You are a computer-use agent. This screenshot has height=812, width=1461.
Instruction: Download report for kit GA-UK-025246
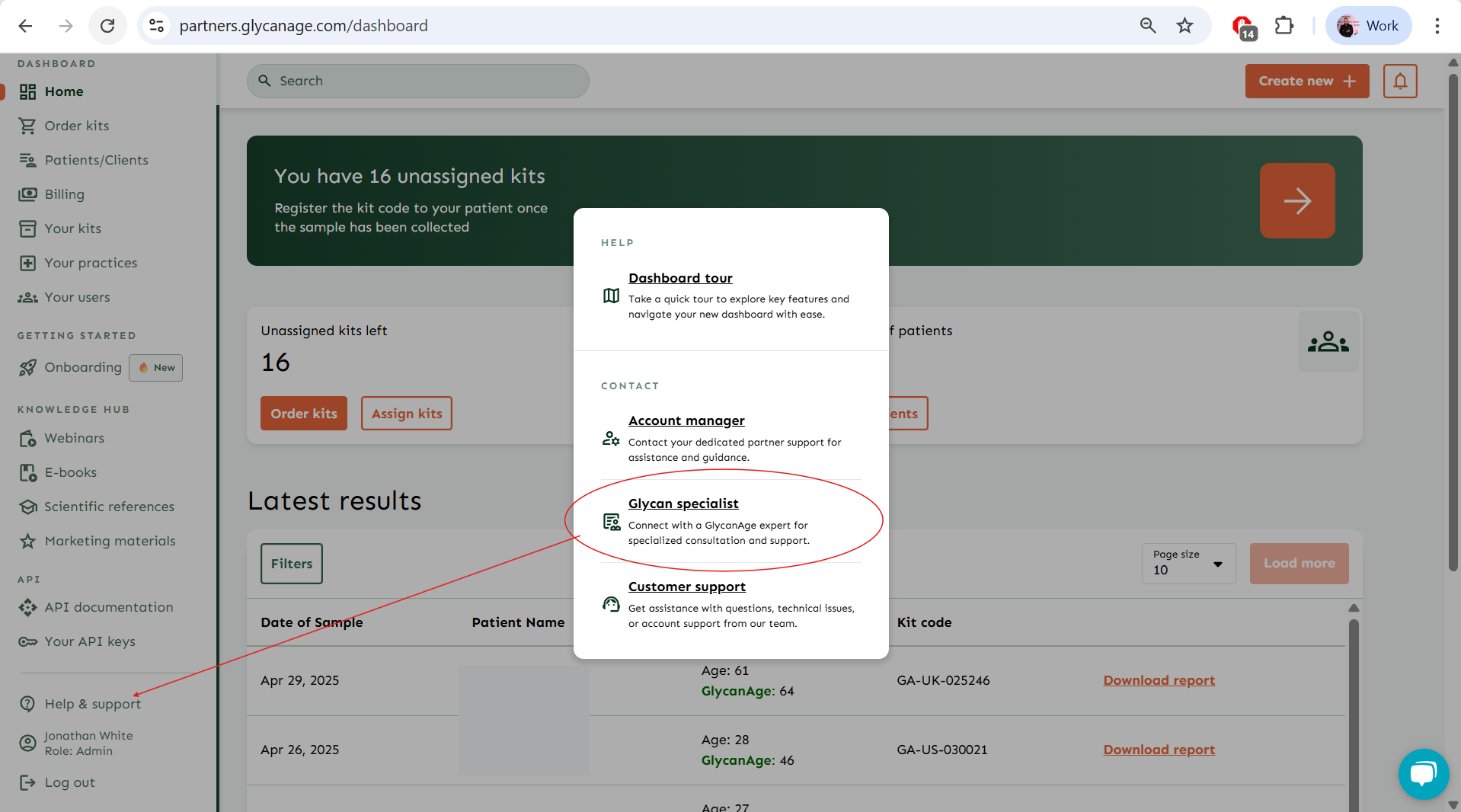(1159, 680)
